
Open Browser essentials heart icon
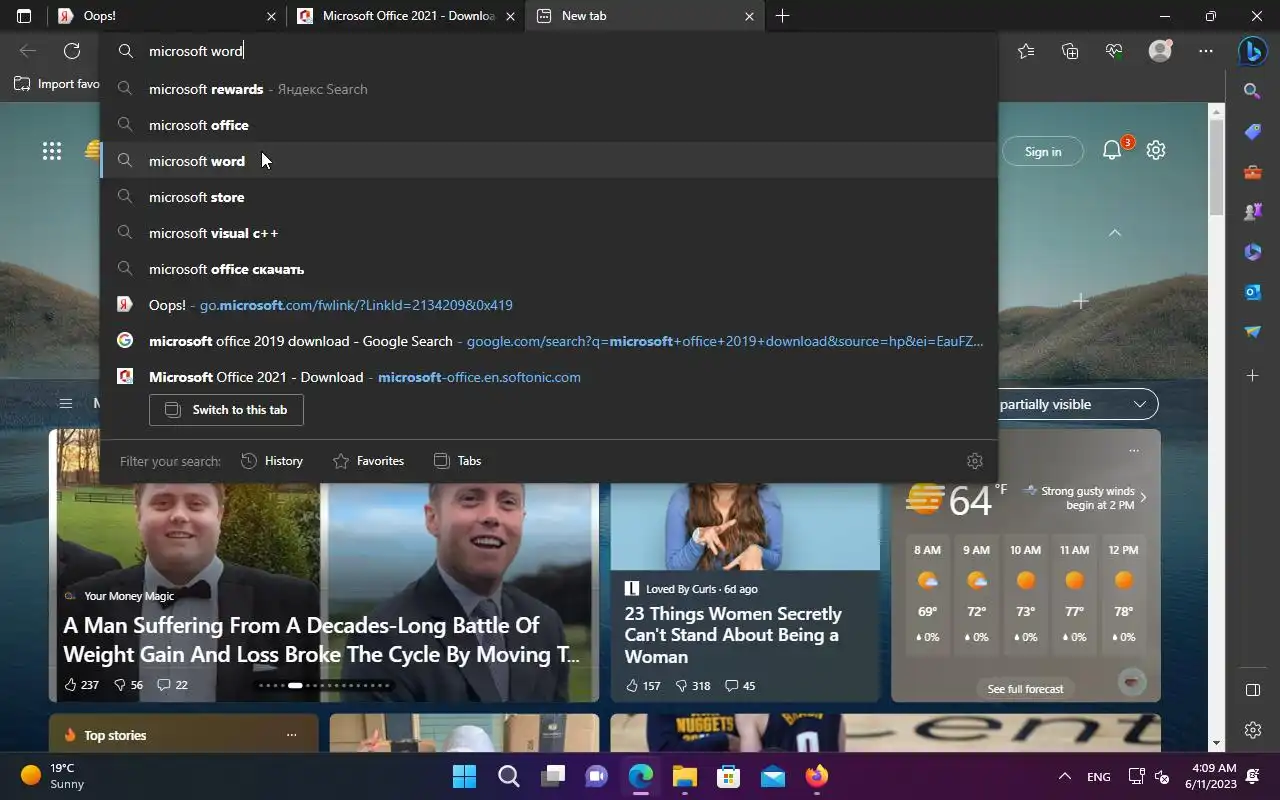pyautogui.click(x=1114, y=51)
